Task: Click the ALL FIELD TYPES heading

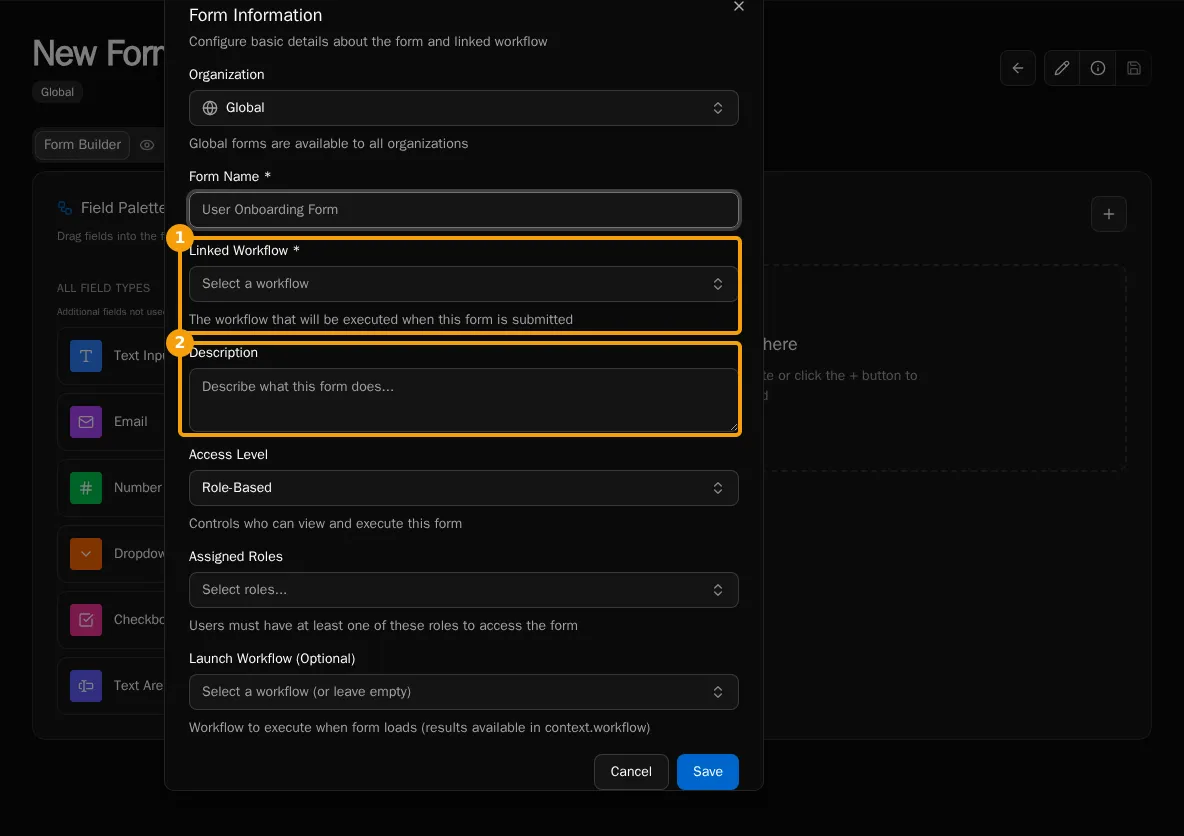Action: pyautogui.click(x=103, y=288)
